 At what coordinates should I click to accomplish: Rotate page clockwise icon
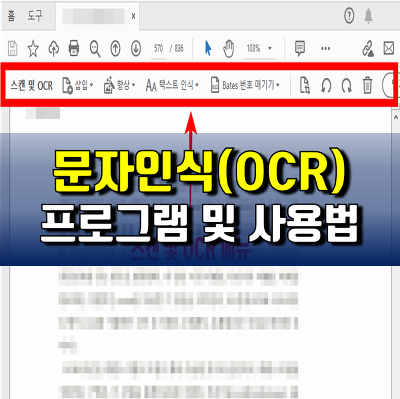(347, 86)
